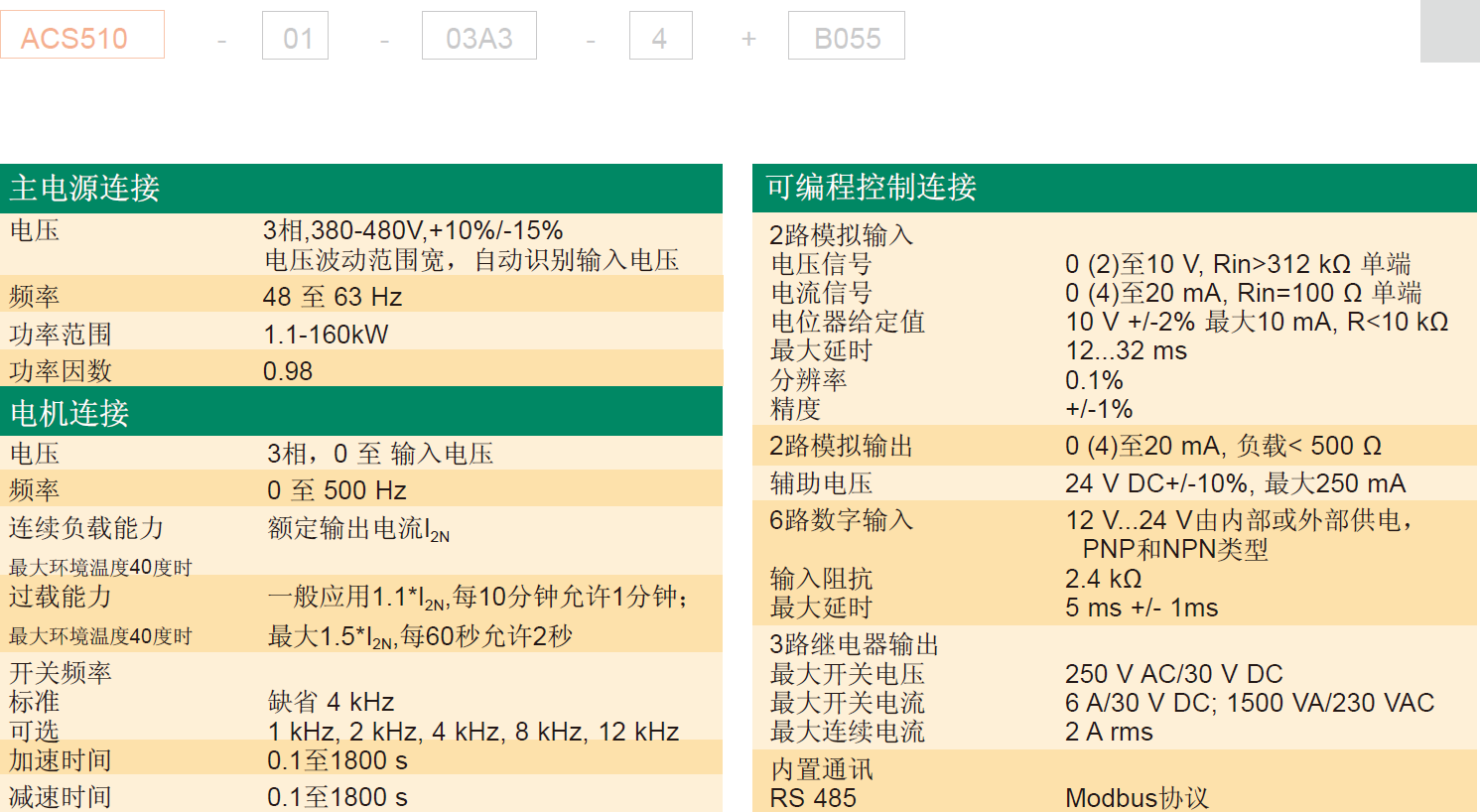The width and height of the screenshot is (1480, 812).
Task: Click the RS 485 label
Action: coord(813,798)
